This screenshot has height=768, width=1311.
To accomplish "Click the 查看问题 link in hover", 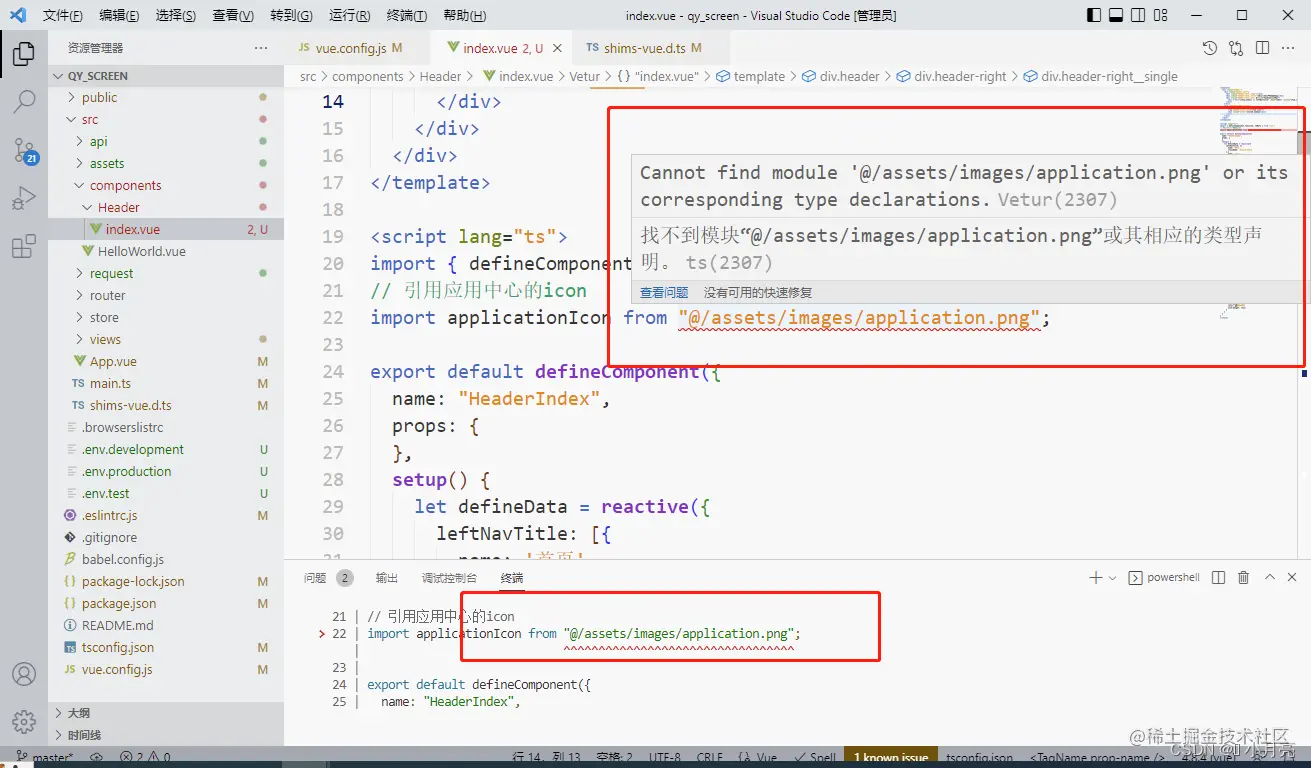I will (664, 293).
